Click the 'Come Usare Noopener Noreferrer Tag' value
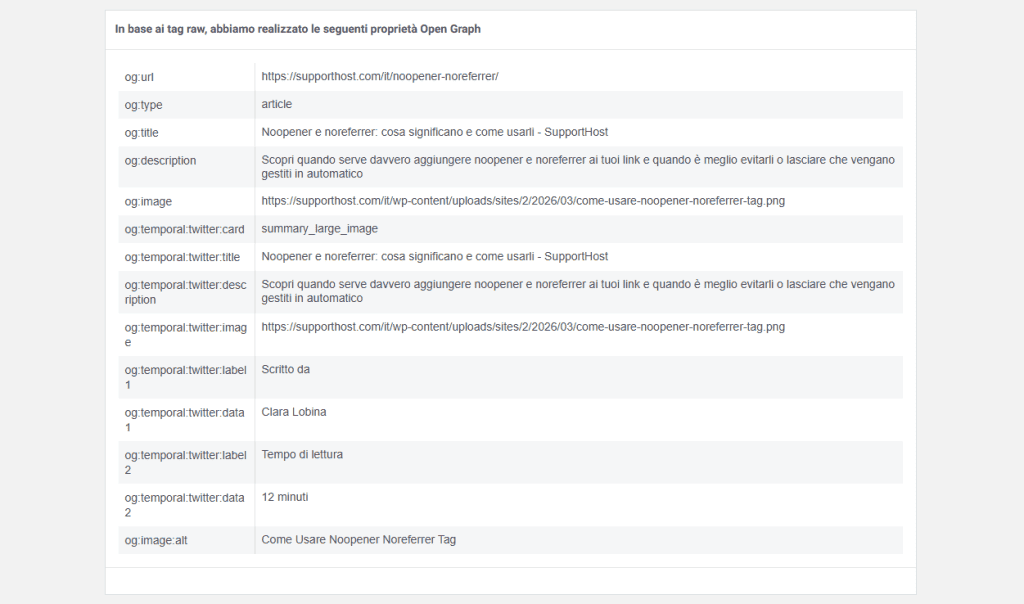This screenshot has width=1024, height=604. click(359, 540)
